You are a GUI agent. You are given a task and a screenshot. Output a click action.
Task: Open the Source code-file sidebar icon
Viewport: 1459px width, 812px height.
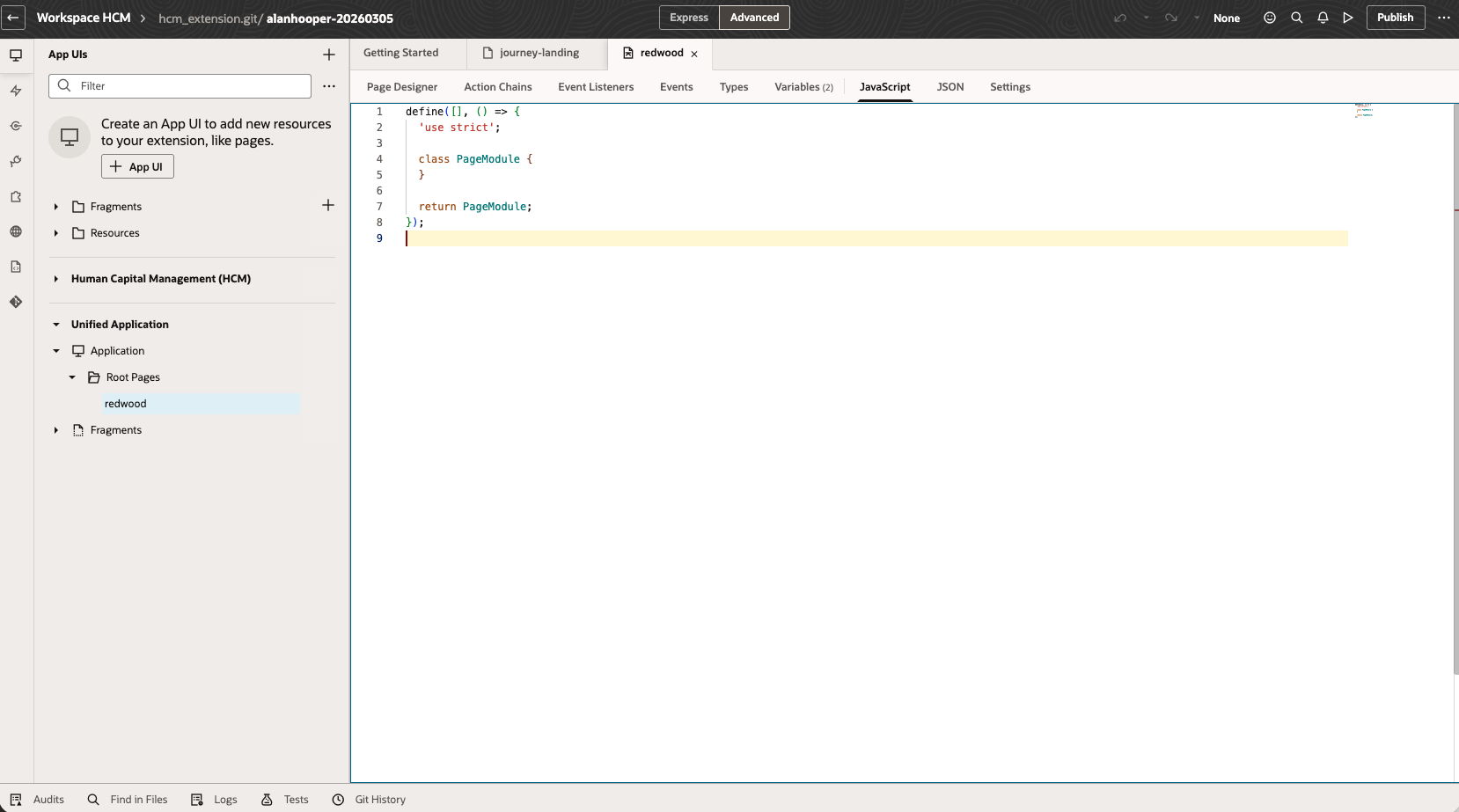[x=16, y=267]
